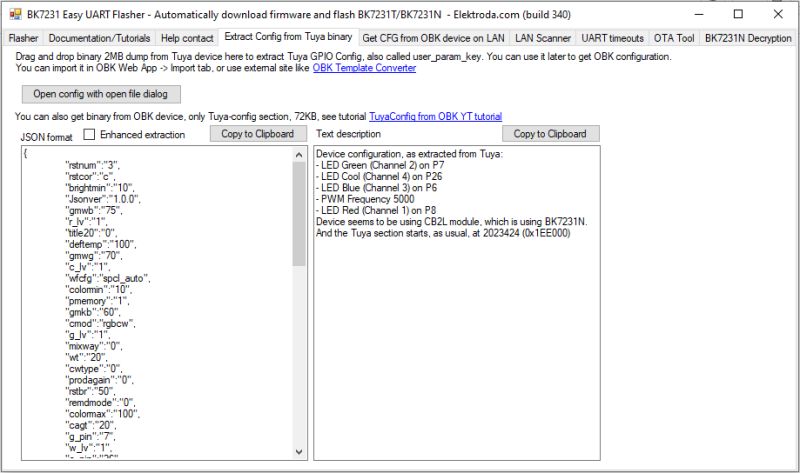Click the CB2L module BK7231N description line
Screen dimensions: 800x473
point(452,221)
